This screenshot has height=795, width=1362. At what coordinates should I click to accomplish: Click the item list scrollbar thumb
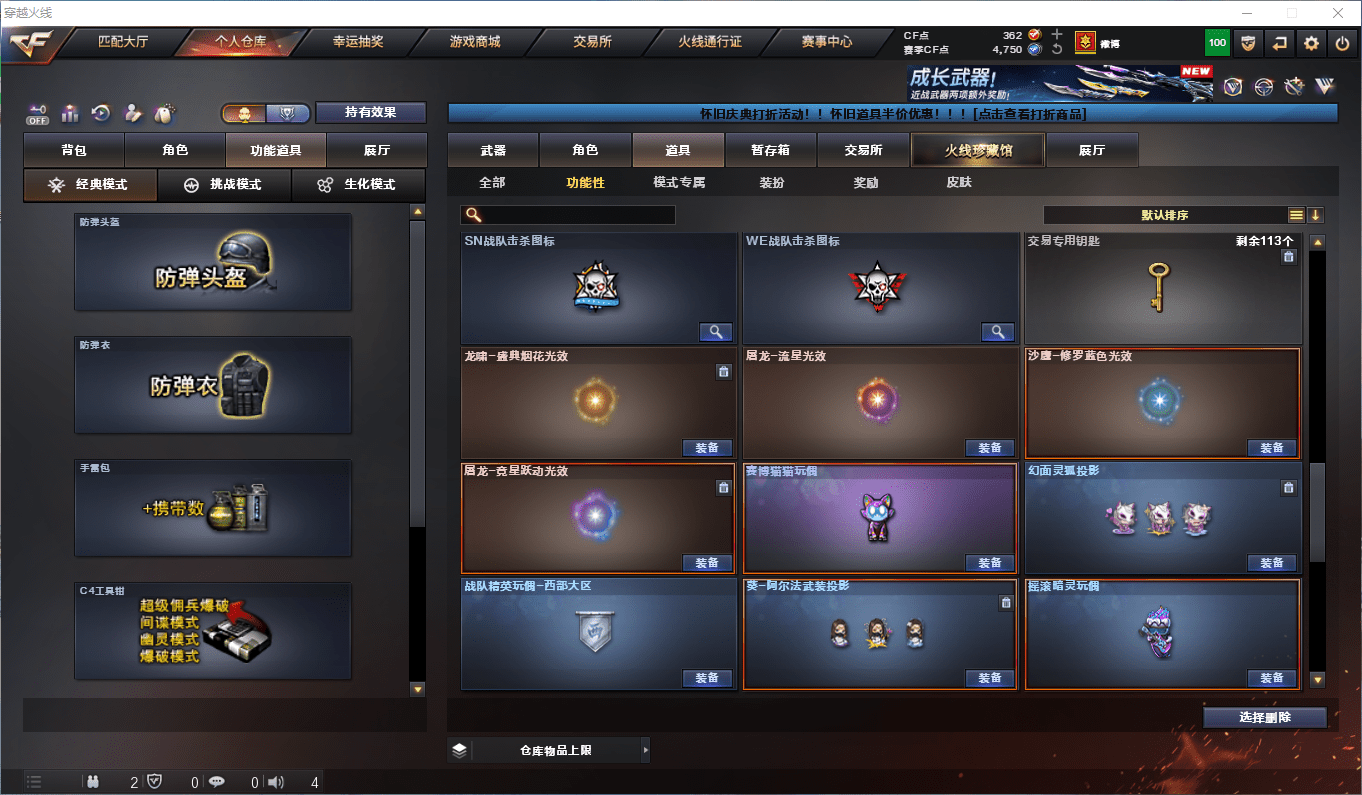[1318, 511]
